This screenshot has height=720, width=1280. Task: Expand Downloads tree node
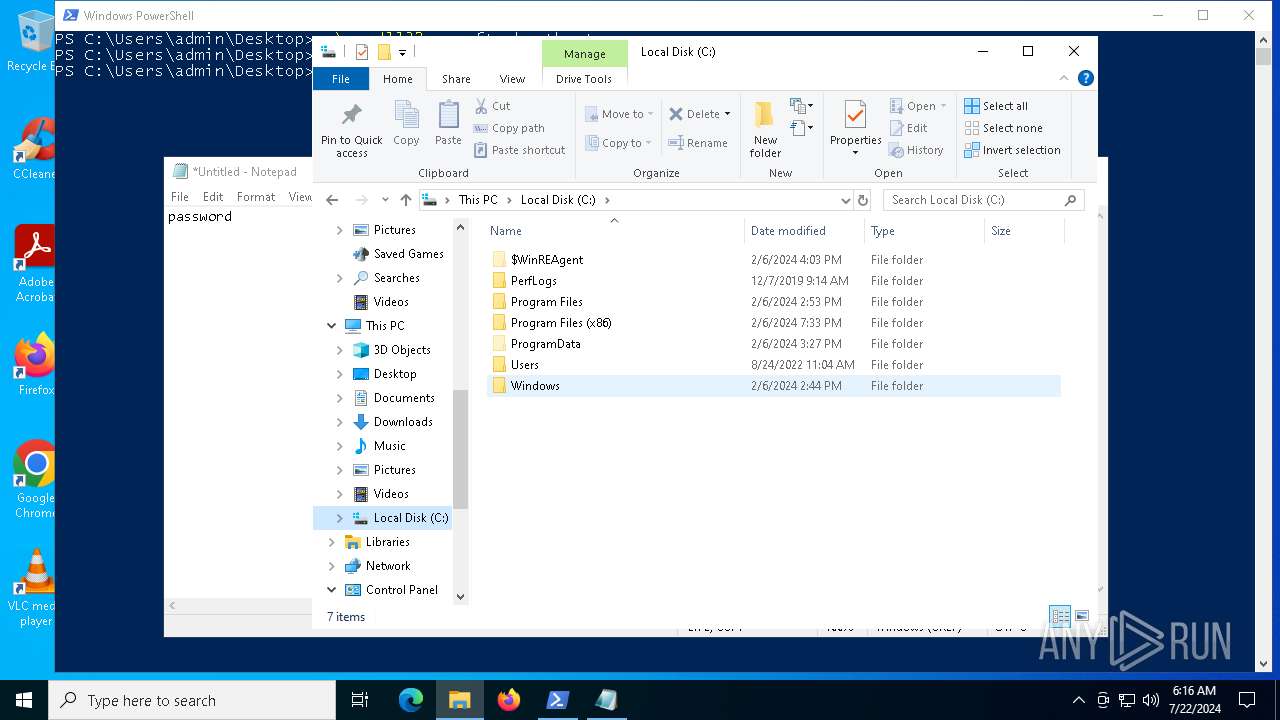[x=339, y=422]
